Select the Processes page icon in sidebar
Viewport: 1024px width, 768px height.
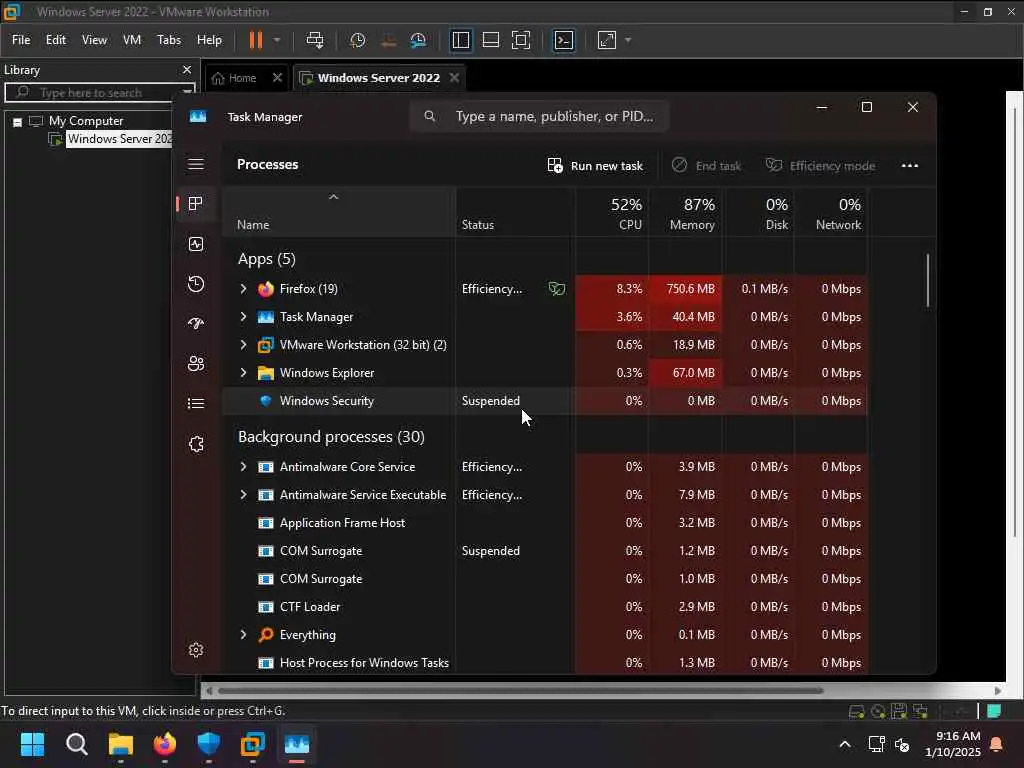[x=195, y=204]
